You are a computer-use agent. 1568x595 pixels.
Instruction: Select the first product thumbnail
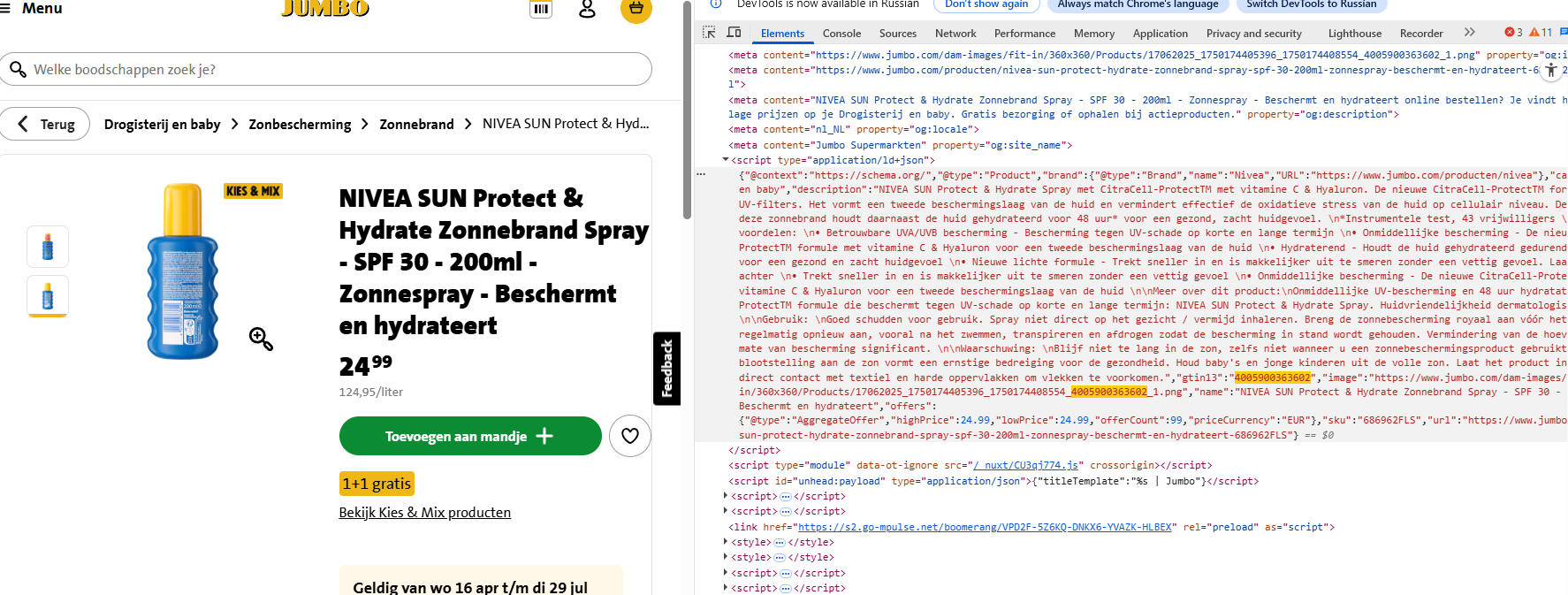pyautogui.click(x=48, y=247)
